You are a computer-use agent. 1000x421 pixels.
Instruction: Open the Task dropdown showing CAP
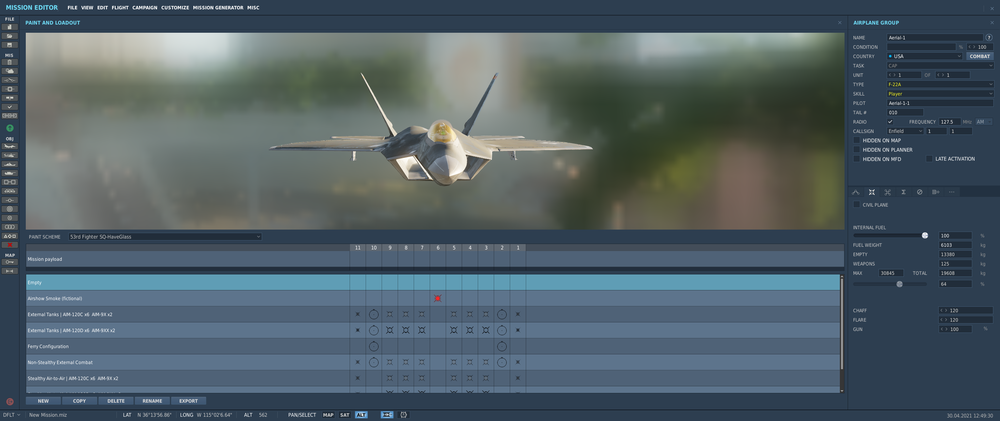[940, 66]
